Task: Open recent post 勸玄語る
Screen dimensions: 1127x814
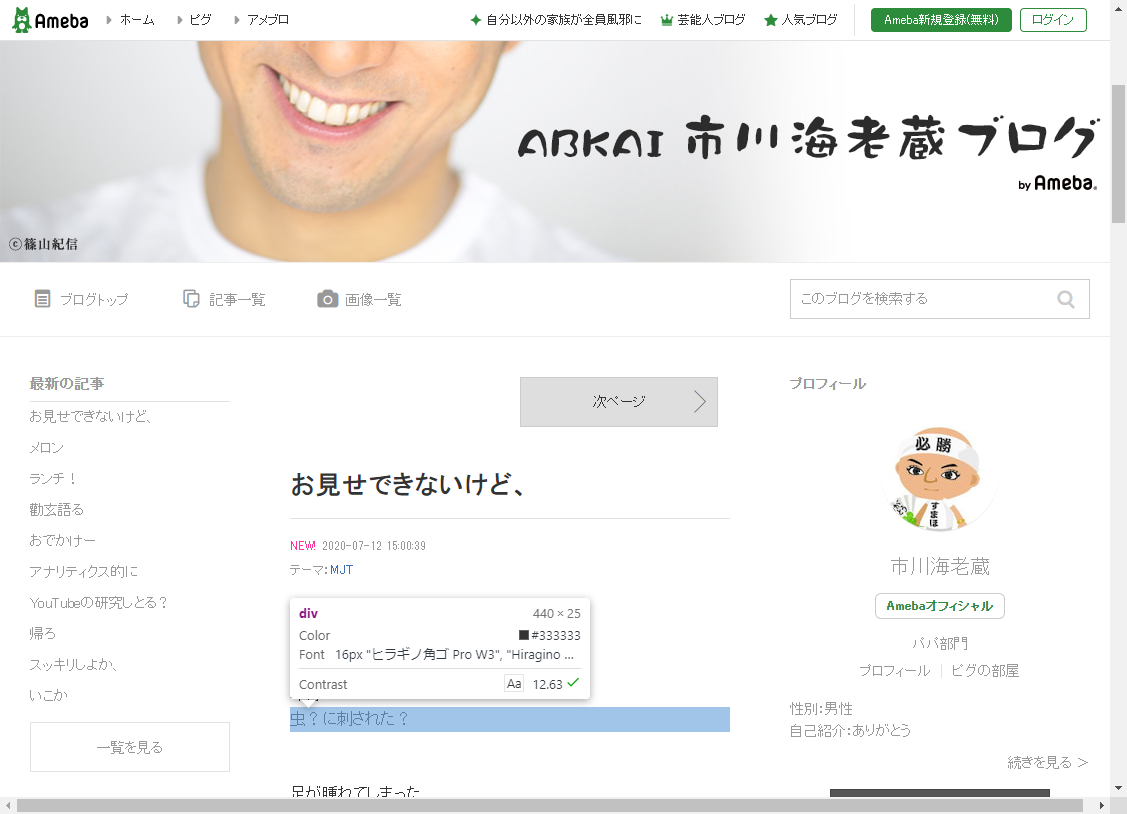Action: point(57,509)
